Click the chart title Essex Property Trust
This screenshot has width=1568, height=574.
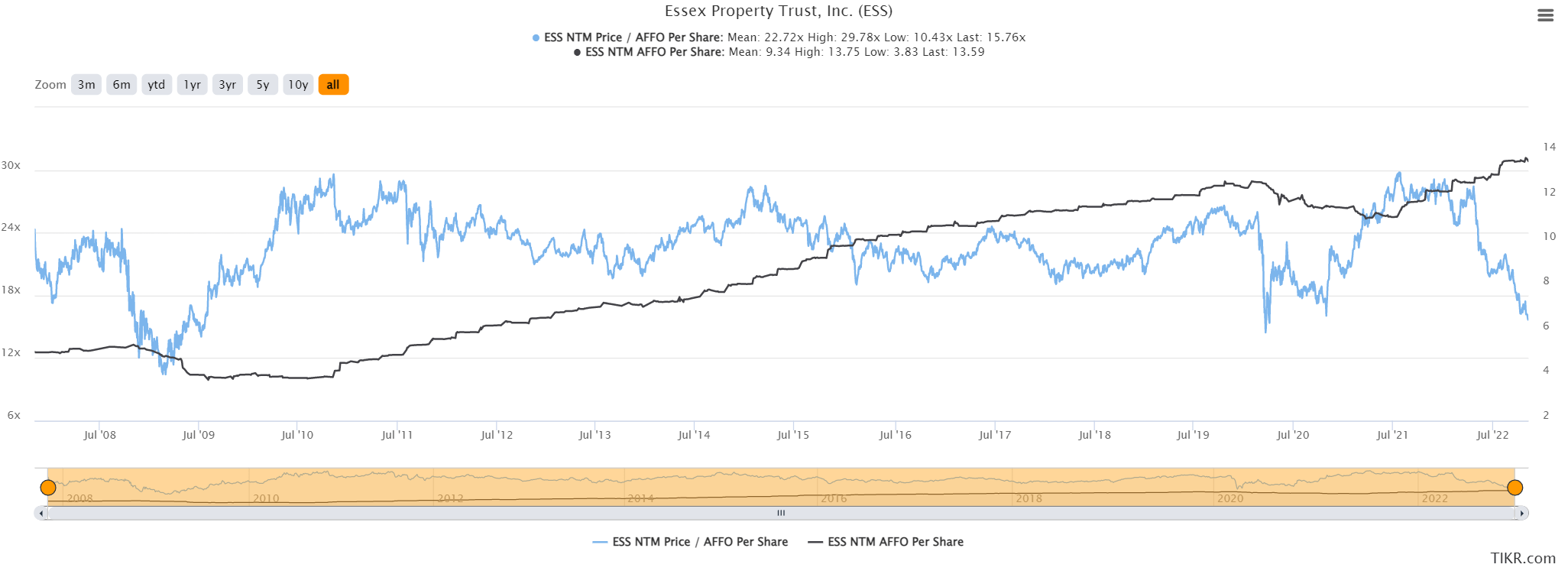[779, 11]
